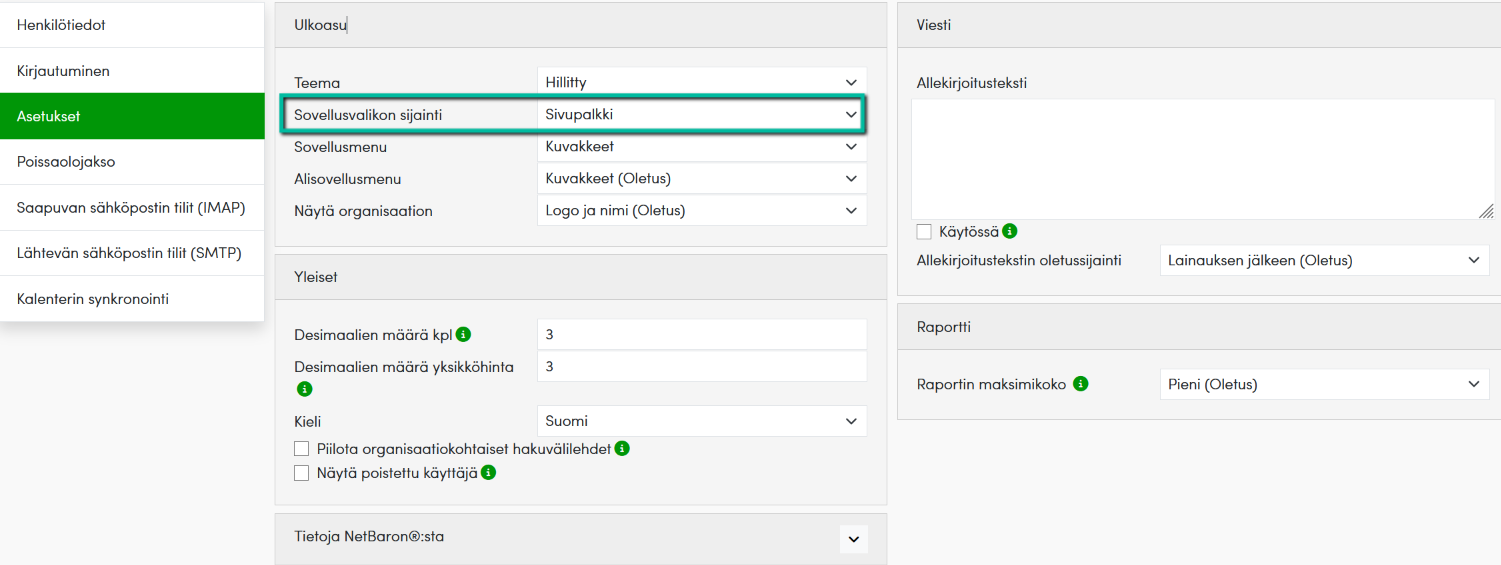The width and height of the screenshot is (1501, 565).
Task: Open the Kieli language dropdown
Action: tap(701, 421)
